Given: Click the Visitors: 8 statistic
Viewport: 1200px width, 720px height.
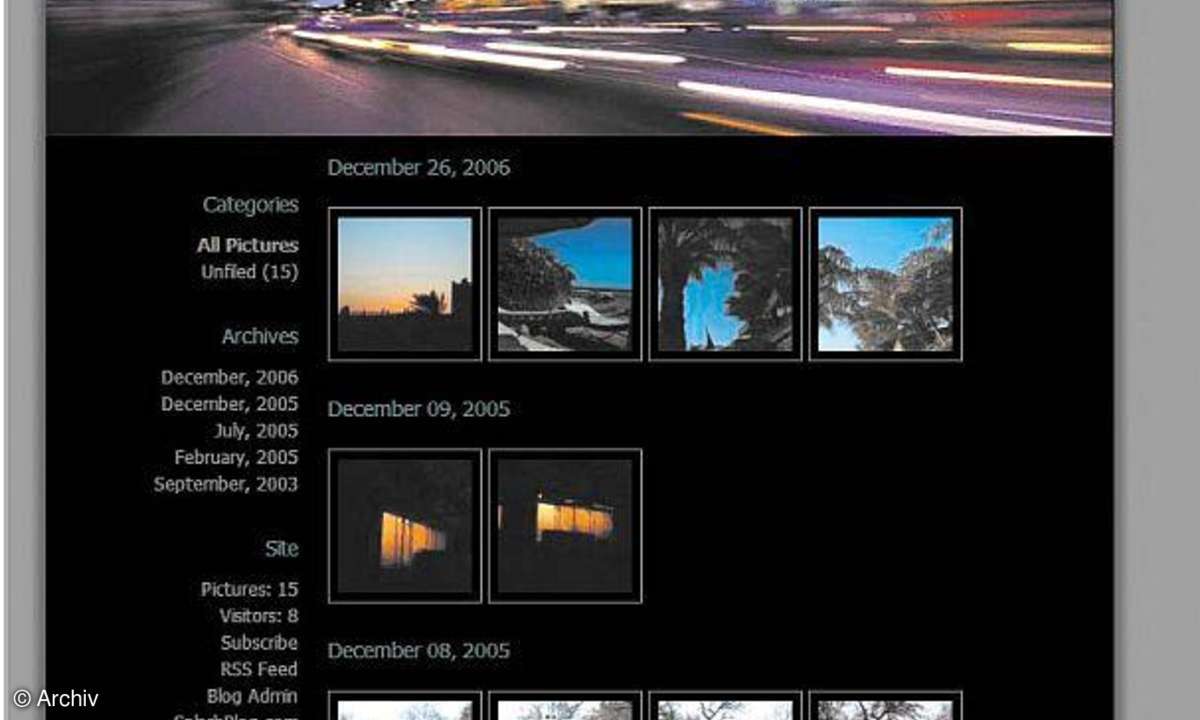Looking at the screenshot, I should tap(258, 616).
